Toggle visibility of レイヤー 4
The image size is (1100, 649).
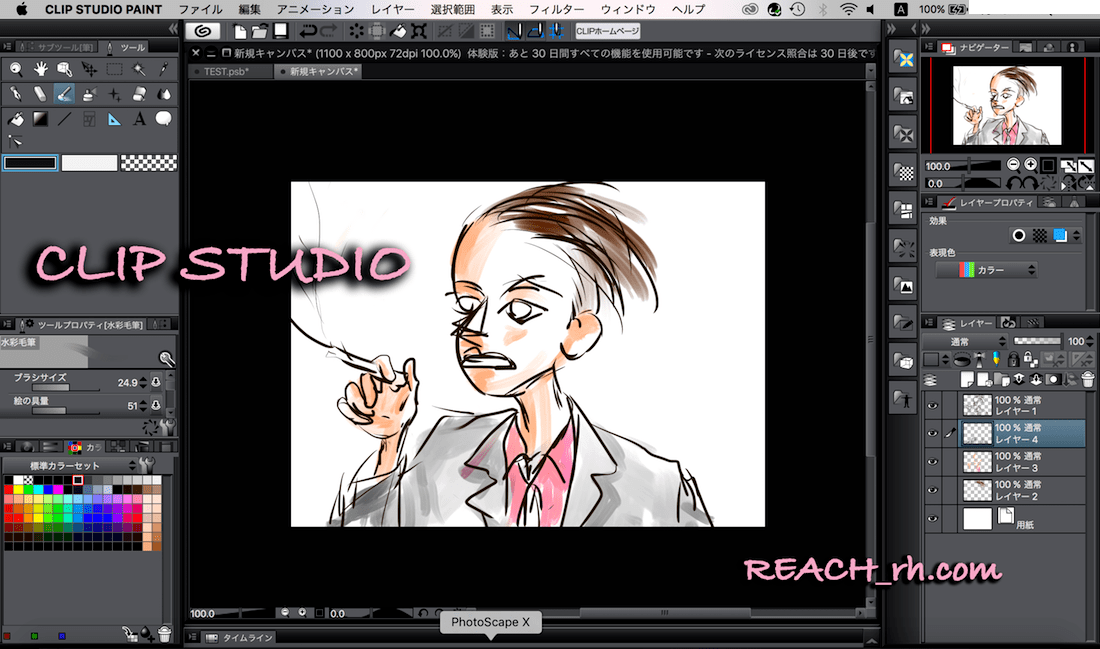932,434
